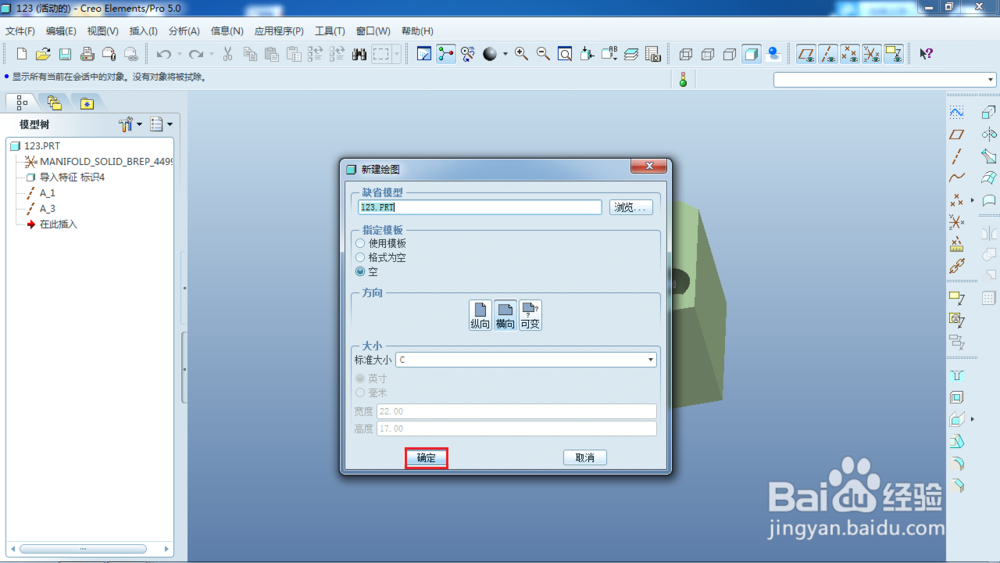
Task: Open the redo history dropdown arrow
Action: pyautogui.click(x=212, y=54)
